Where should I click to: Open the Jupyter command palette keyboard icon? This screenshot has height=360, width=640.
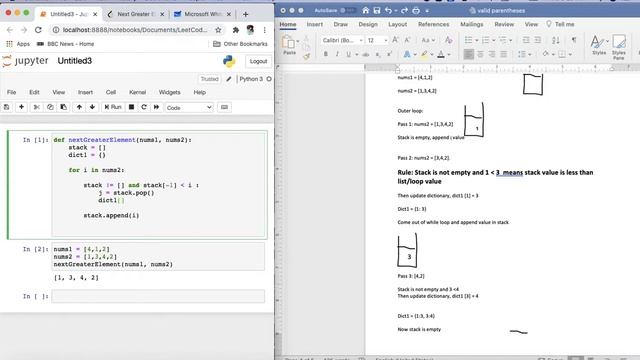point(224,107)
